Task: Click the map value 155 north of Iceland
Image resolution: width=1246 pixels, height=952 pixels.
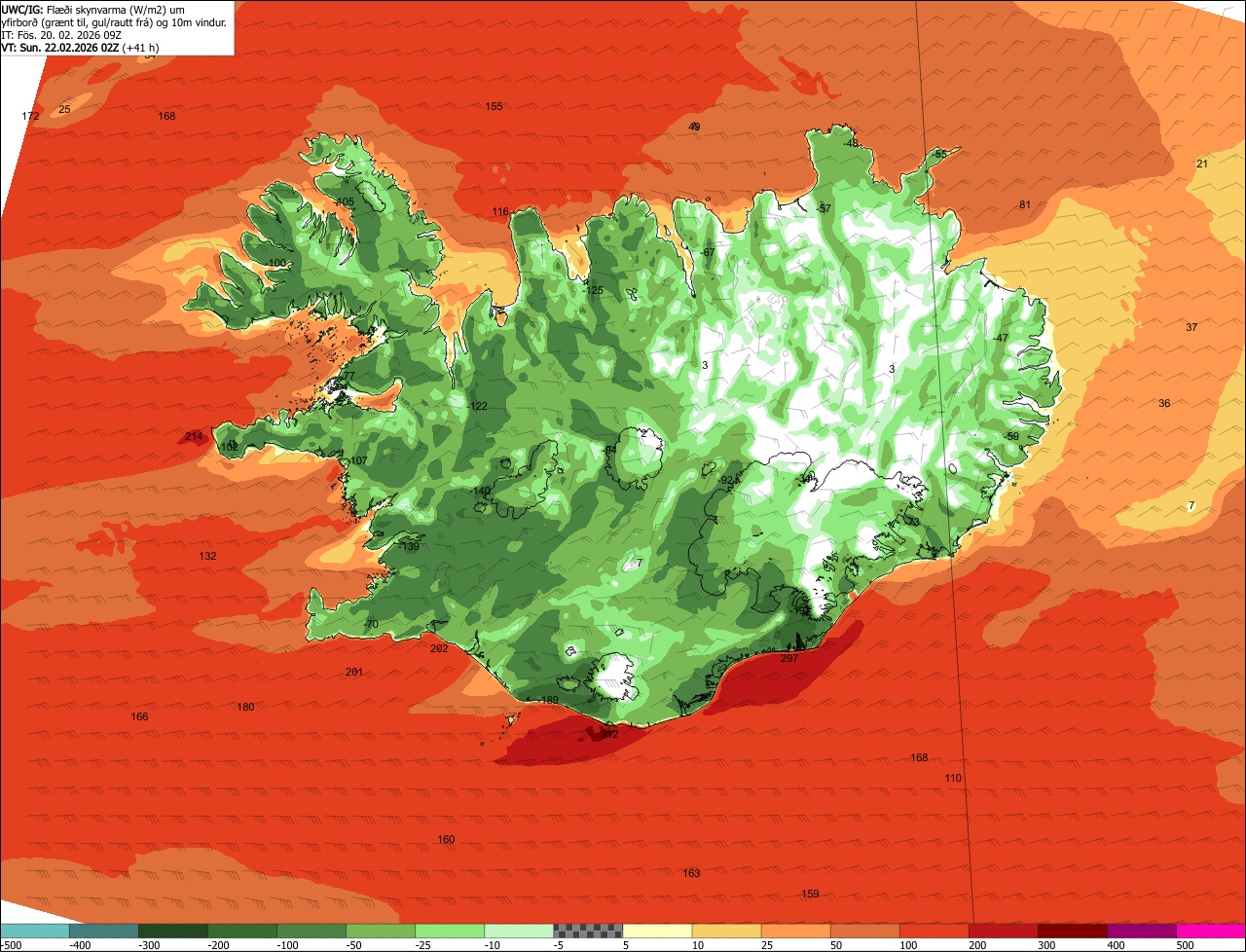Action: 494,106
